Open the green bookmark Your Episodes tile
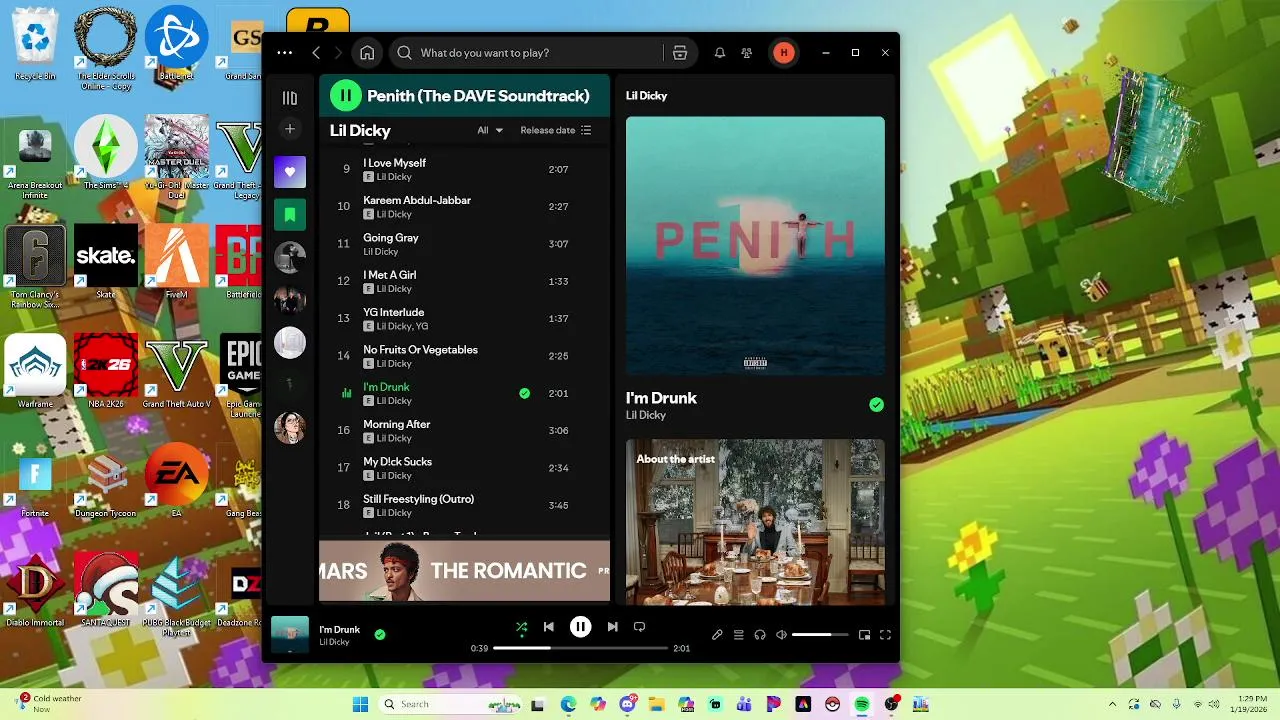Screen dimensions: 1280x720 tap(290, 215)
